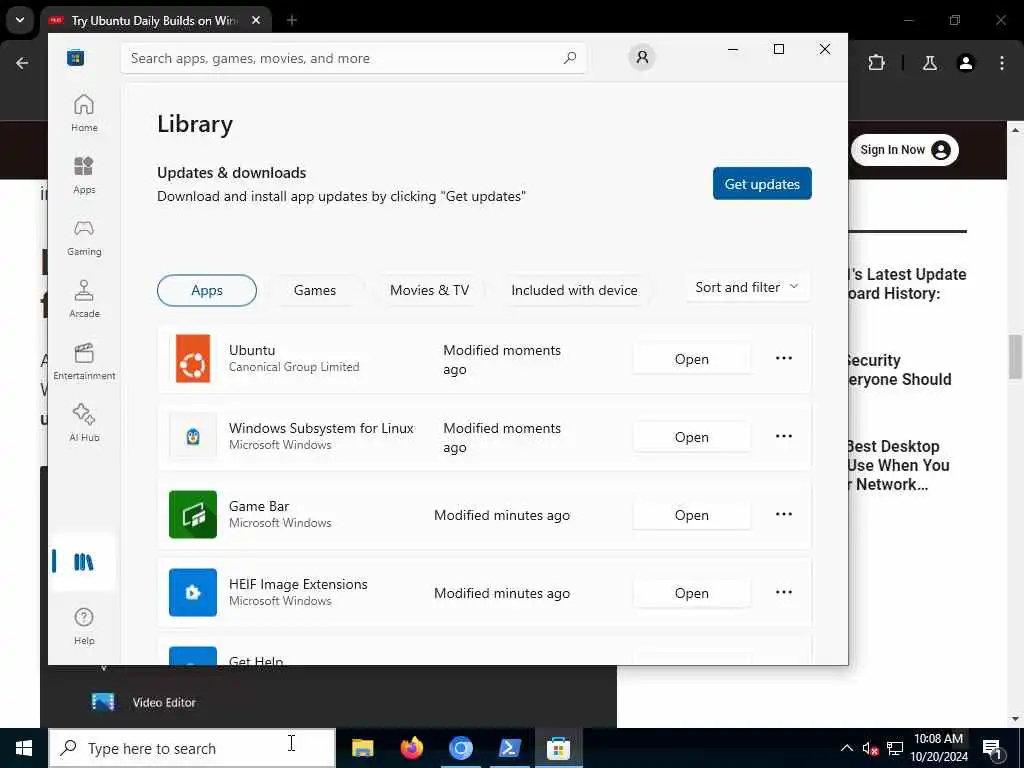Viewport: 1024px width, 768px height.
Task: Click the HEIF Image Extensions icon
Action: point(193,592)
